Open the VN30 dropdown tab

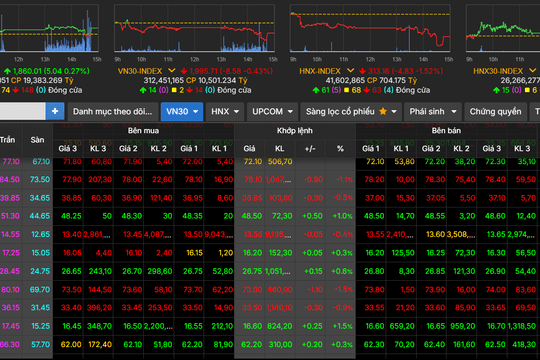click(182, 111)
